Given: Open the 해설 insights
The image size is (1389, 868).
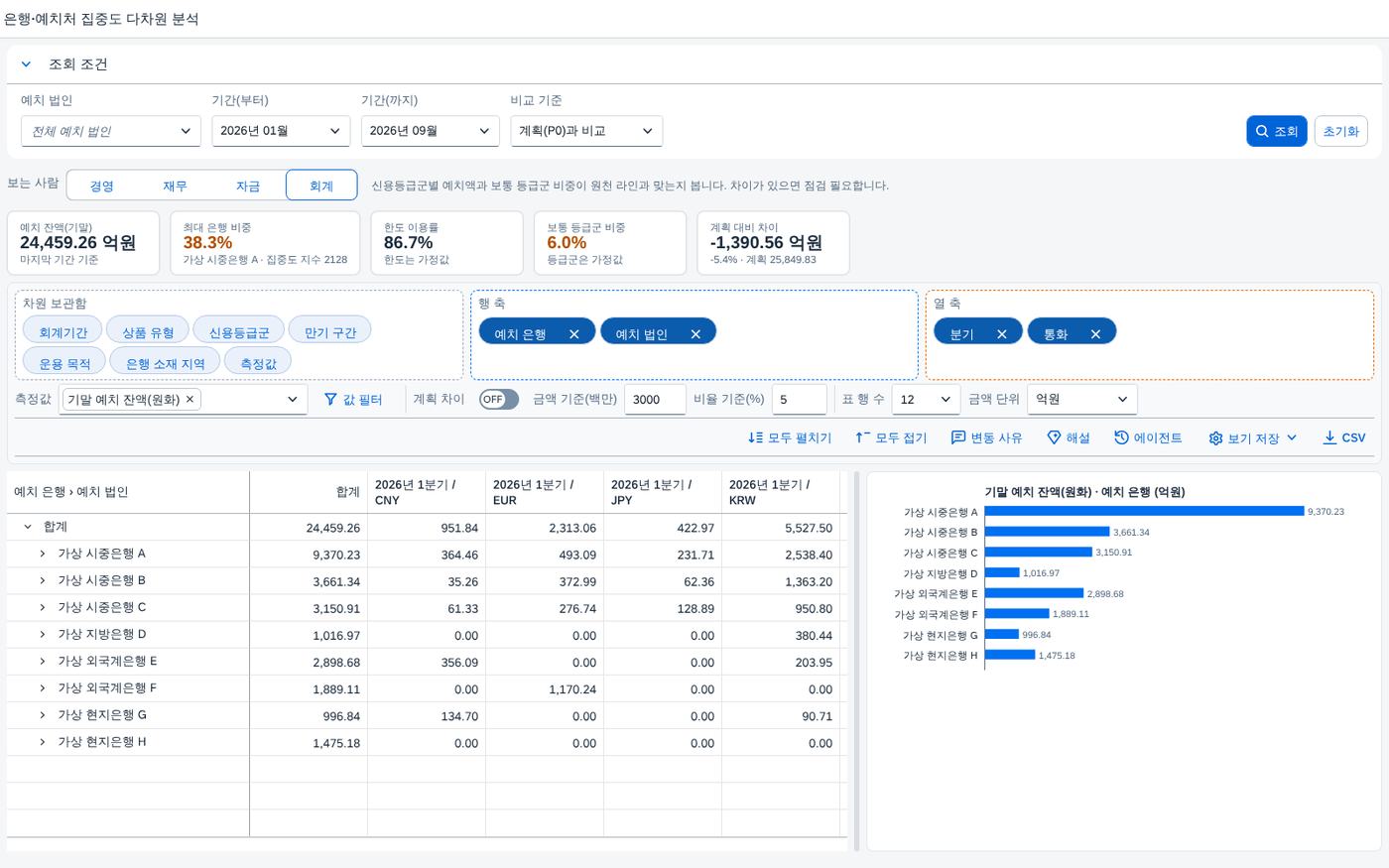Looking at the screenshot, I should pos(1069,437).
